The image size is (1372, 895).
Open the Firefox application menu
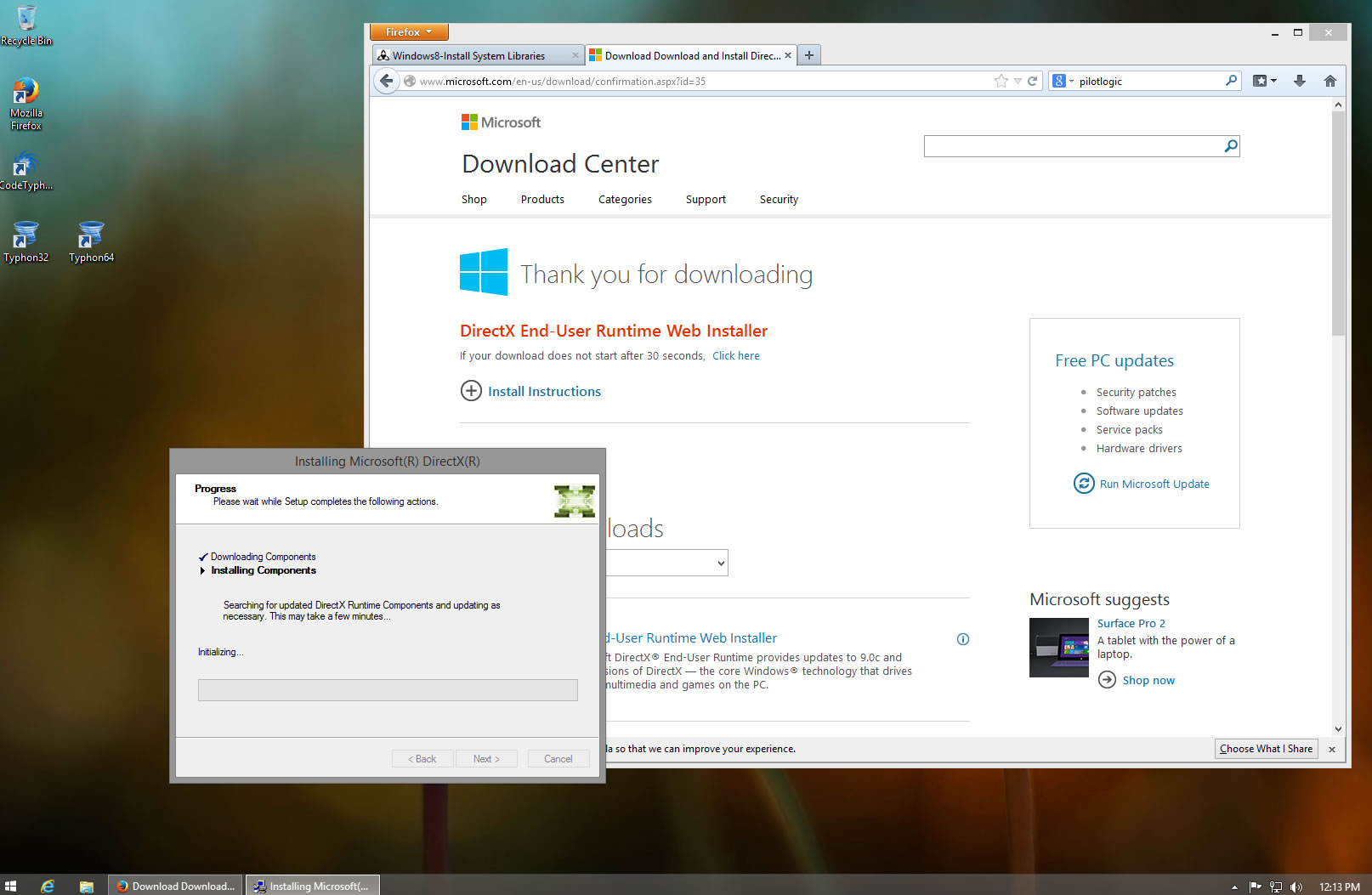(x=409, y=32)
